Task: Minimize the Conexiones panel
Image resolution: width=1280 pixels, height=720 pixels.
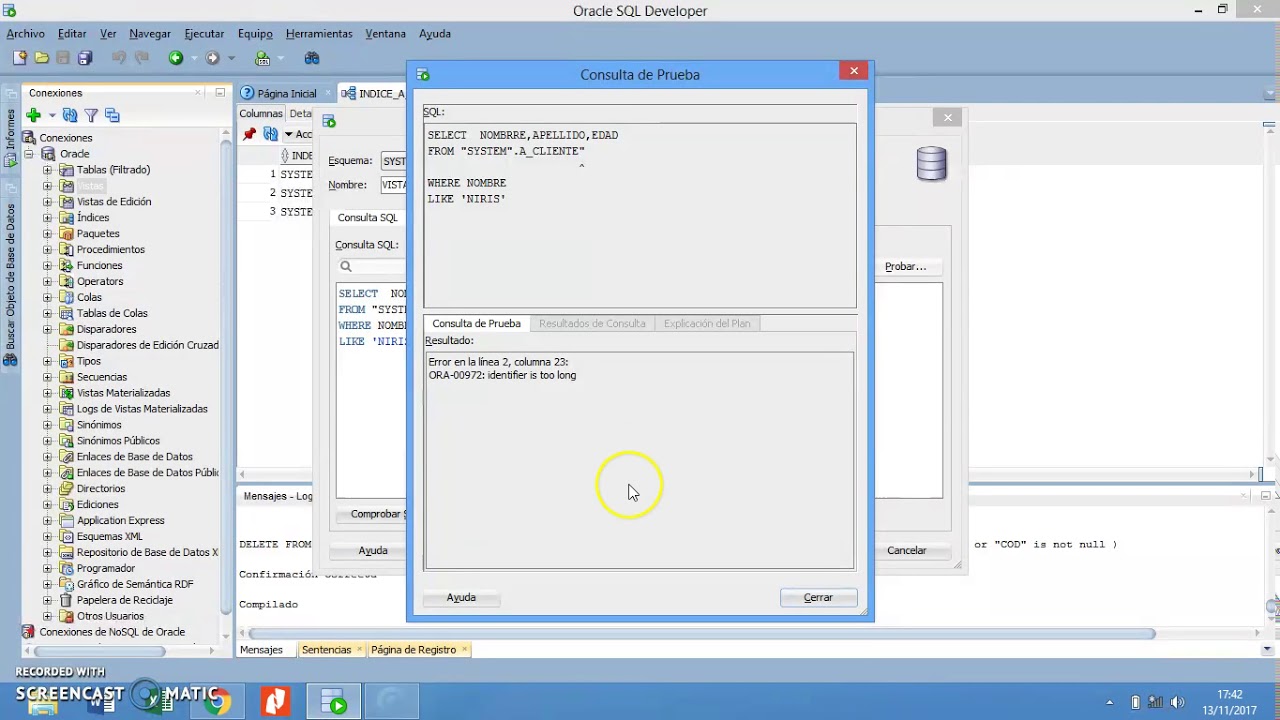Action: click(220, 92)
